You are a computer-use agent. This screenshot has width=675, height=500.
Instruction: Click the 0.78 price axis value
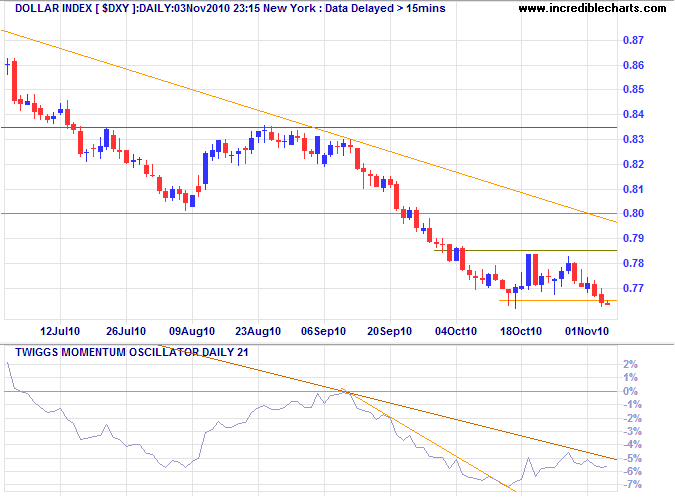pos(633,263)
